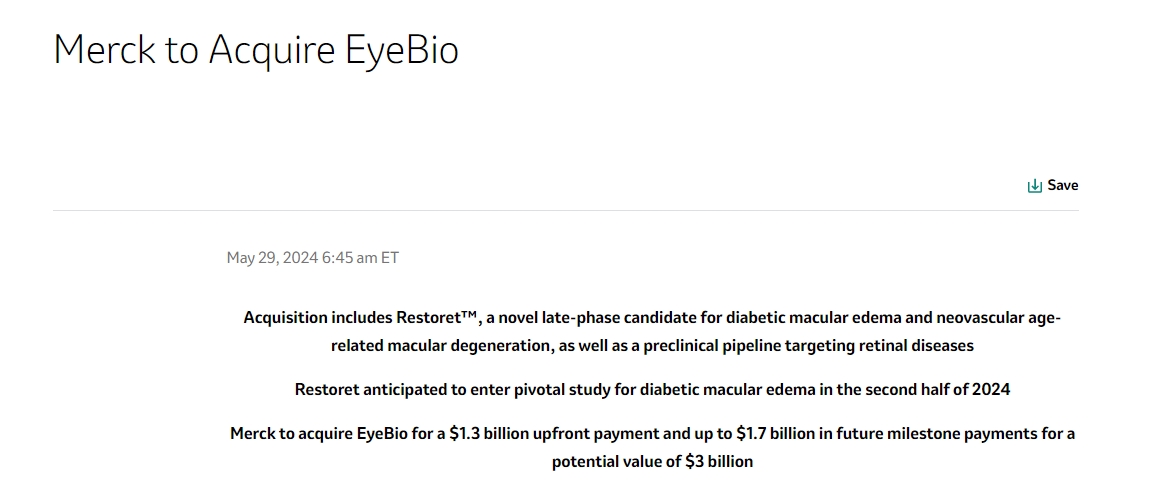Screen dimensions: 1157x487
Task: Click the Save download icon
Action: point(1034,186)
